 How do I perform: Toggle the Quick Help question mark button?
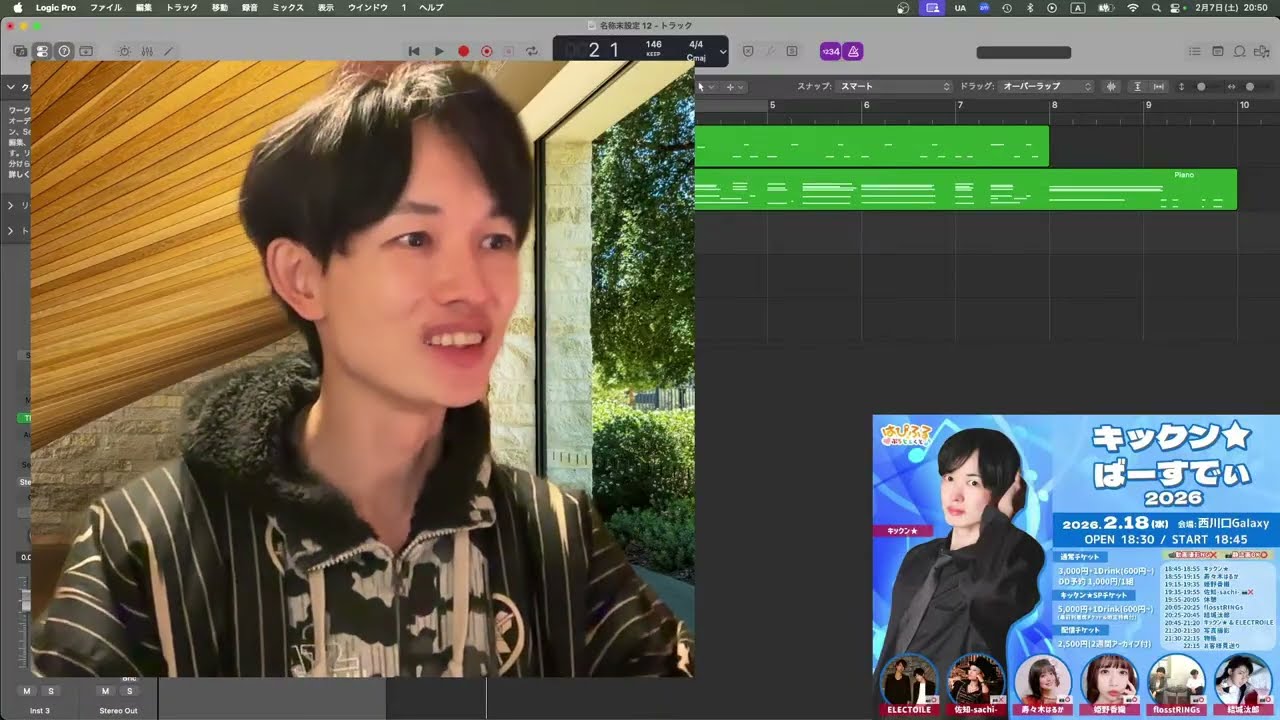pos(64,51)
